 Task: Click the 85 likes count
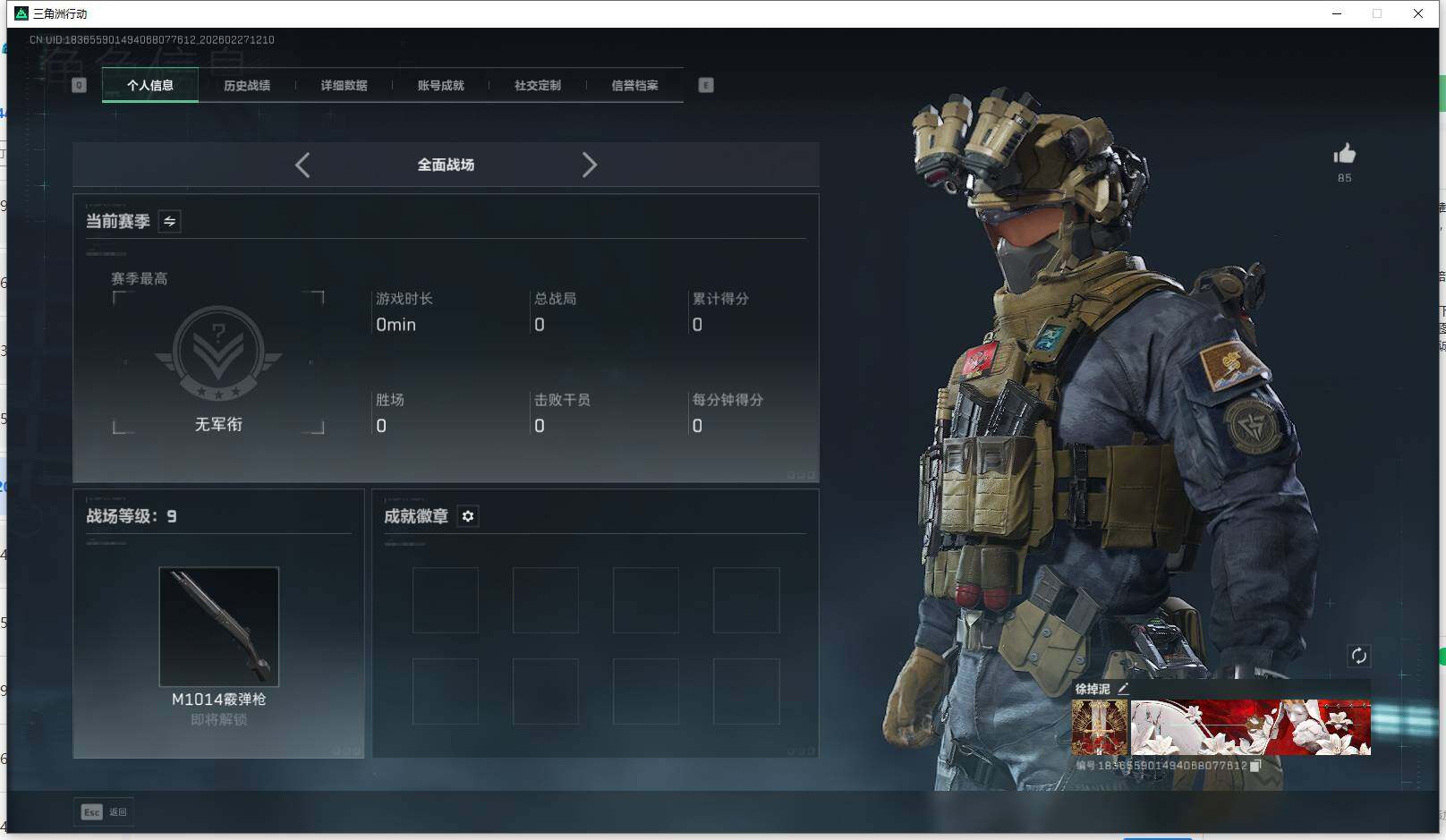[1344, 178]
